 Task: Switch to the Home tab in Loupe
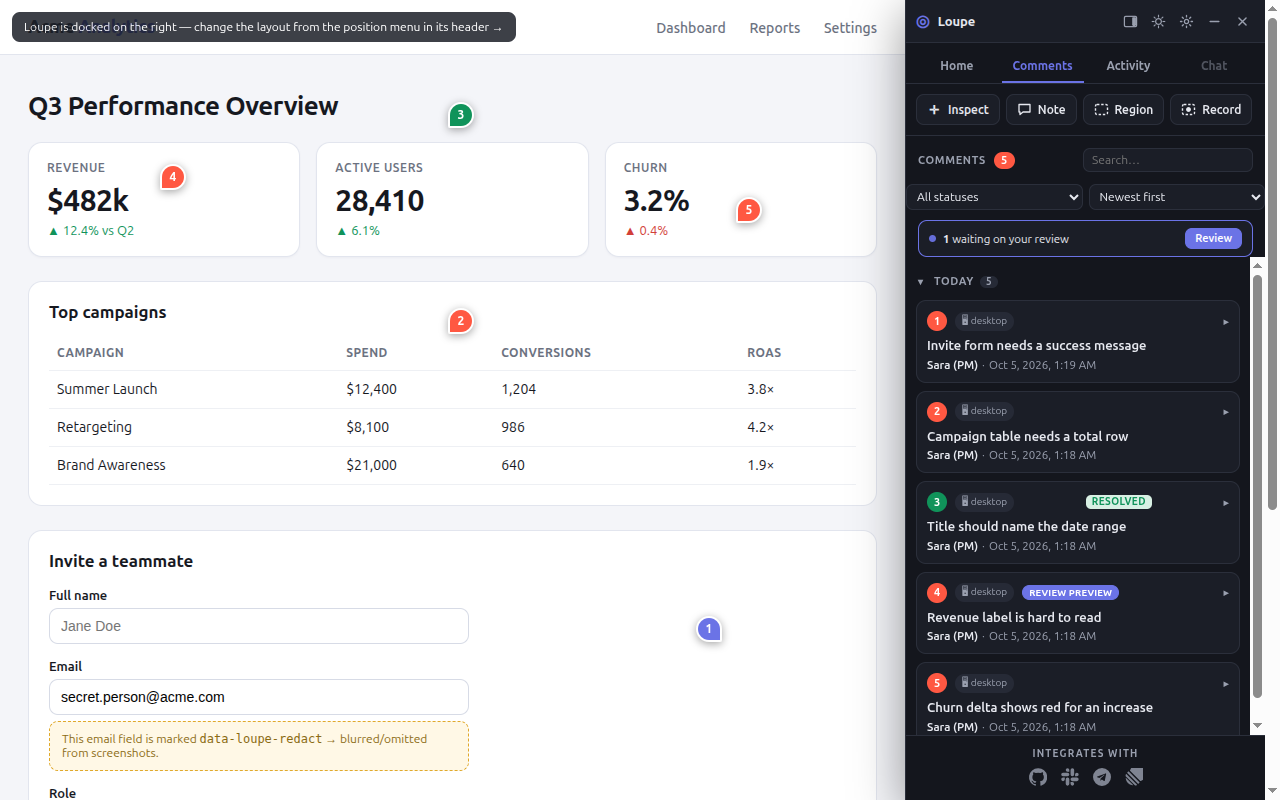[x=956, y=65]
